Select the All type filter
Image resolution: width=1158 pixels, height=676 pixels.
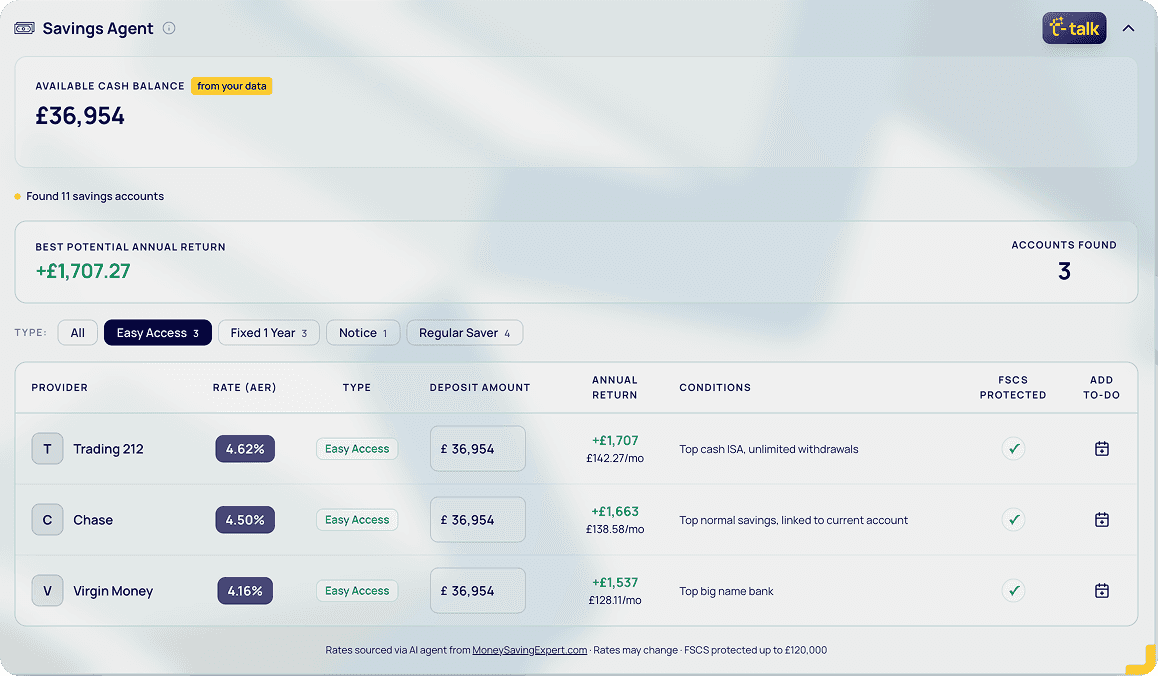pyautogui.click(x=78, y=332)
